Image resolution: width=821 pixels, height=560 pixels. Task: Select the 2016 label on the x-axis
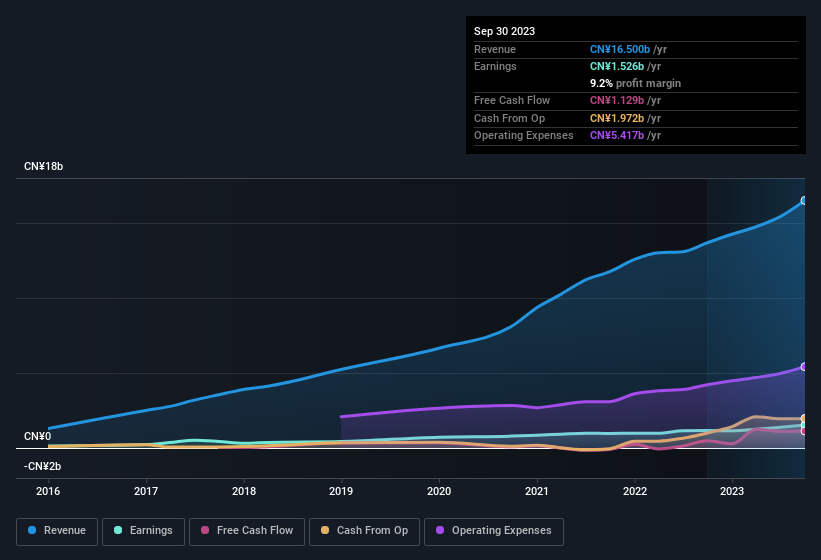(x=48, y=491)
